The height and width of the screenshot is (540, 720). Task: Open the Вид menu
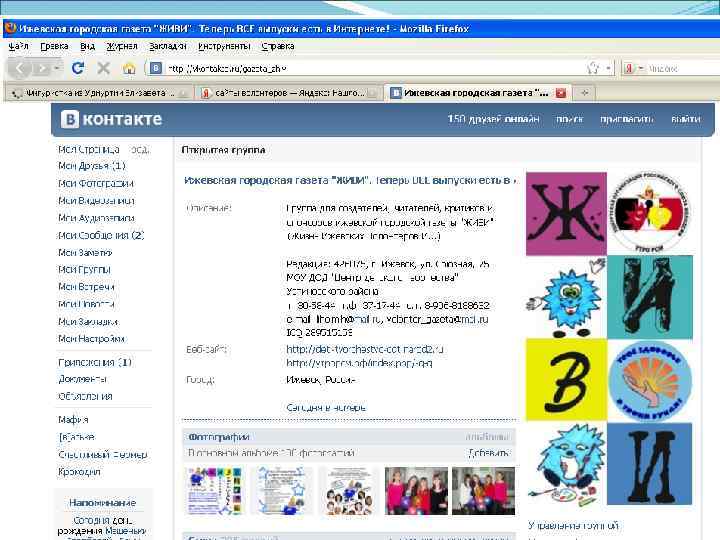87,46
